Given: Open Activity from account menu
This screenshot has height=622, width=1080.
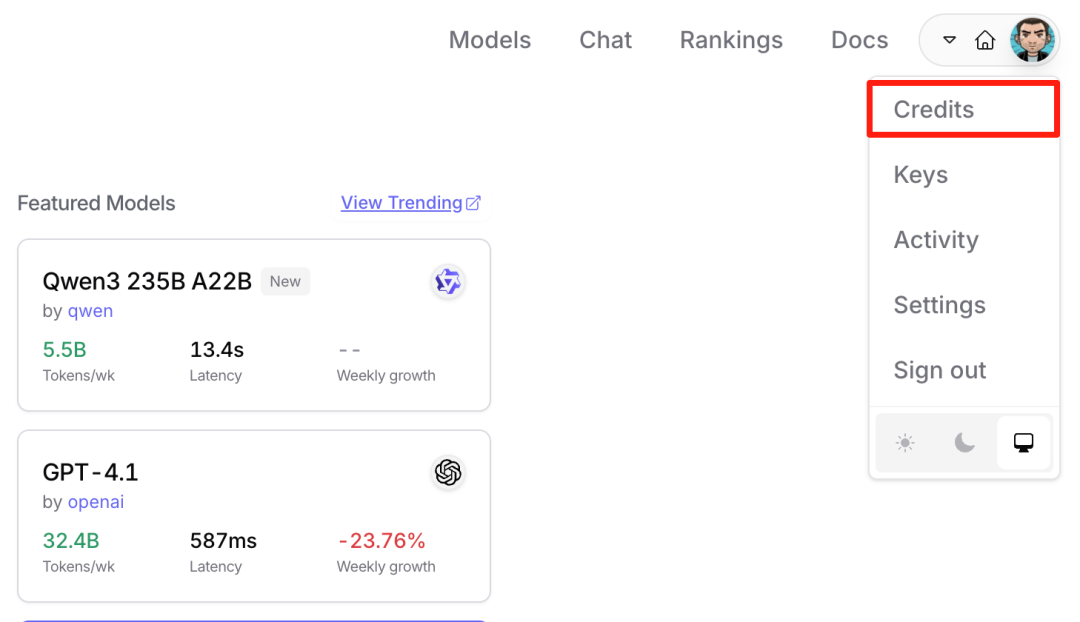Looking at the screenshot, I should [x=936, y=240].
